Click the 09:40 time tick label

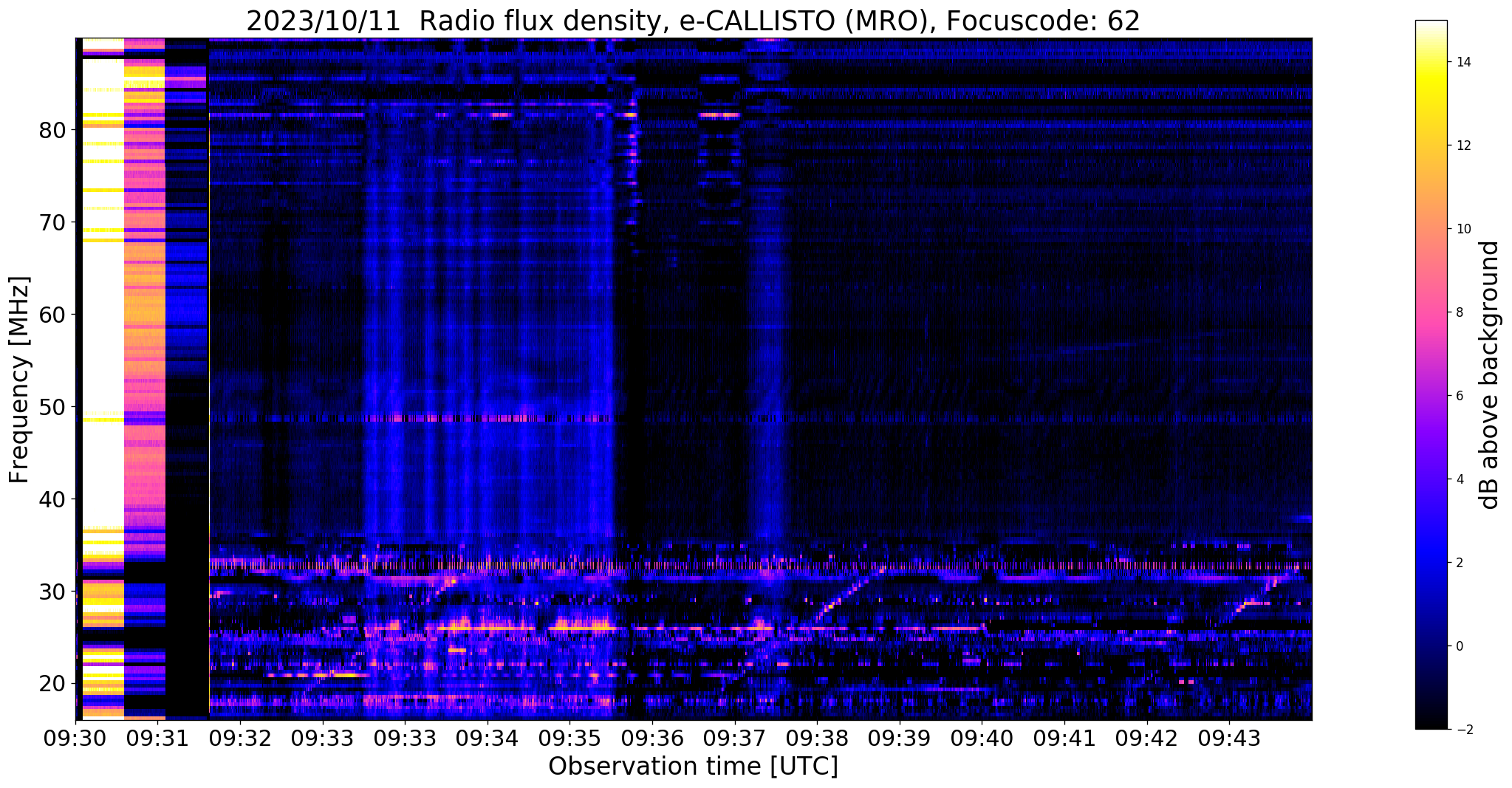tap(982, 739)
